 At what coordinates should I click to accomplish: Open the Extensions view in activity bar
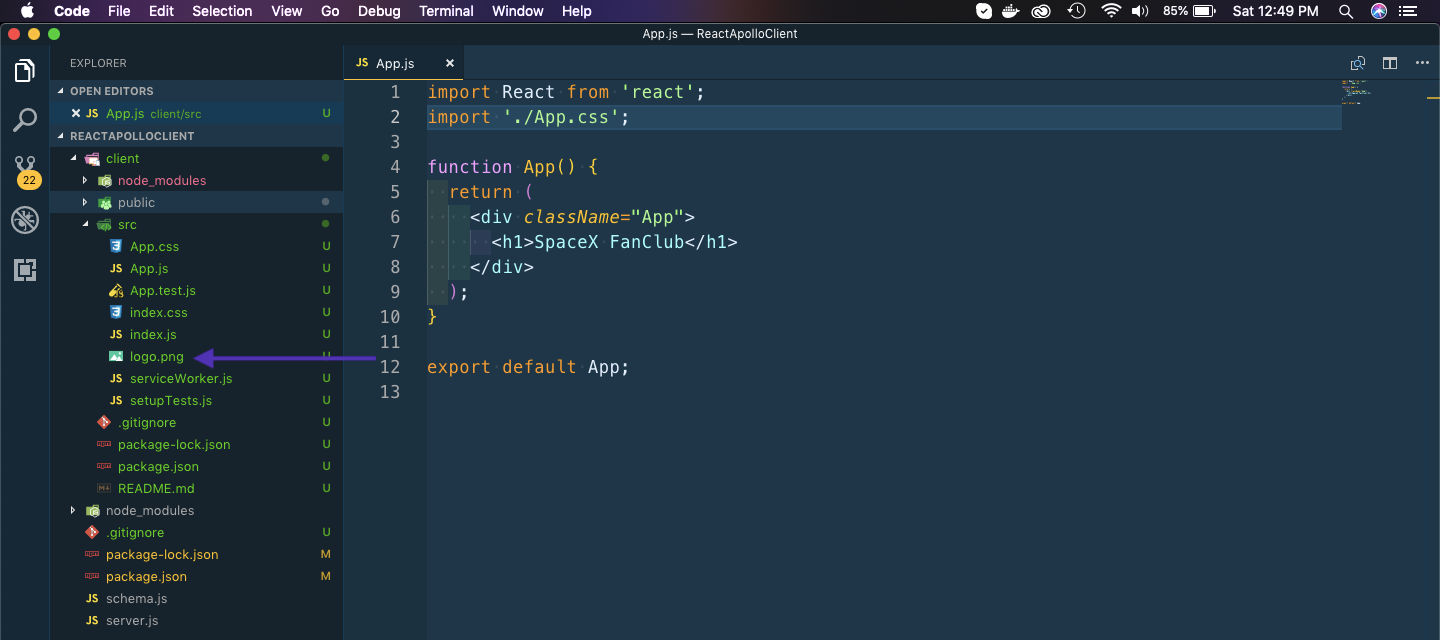pyautogui.click(x=25, y=269)
